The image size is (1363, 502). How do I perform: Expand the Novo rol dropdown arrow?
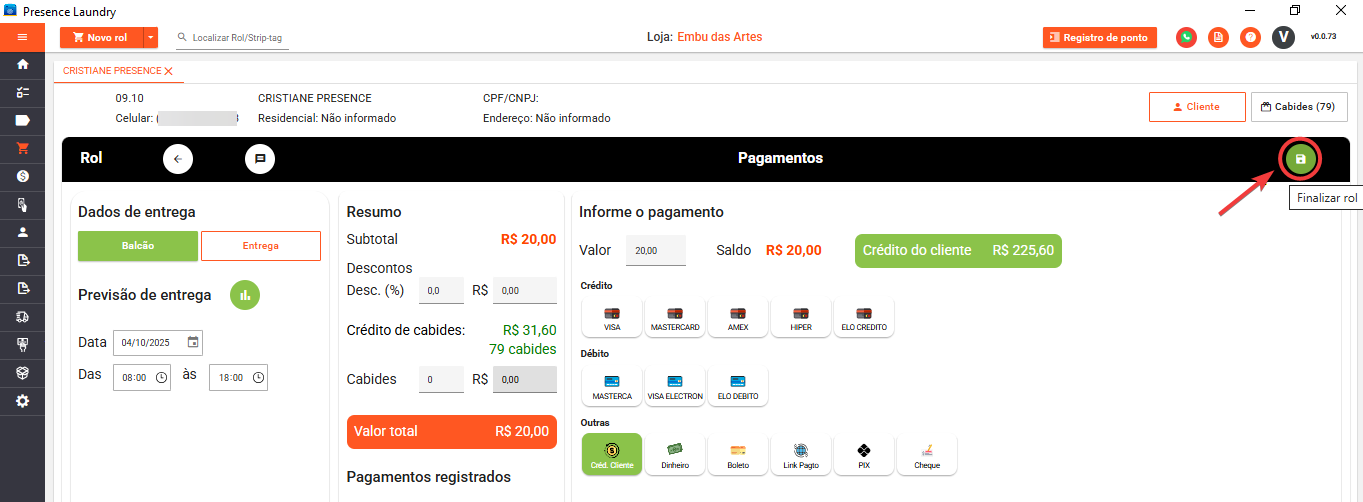click(151, 38)
